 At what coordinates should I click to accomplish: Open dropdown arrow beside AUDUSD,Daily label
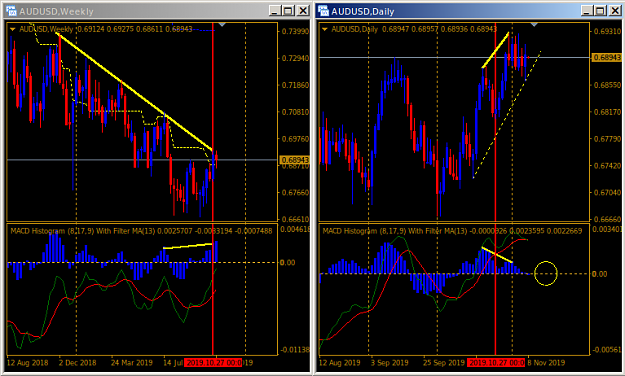click(325, 29)
